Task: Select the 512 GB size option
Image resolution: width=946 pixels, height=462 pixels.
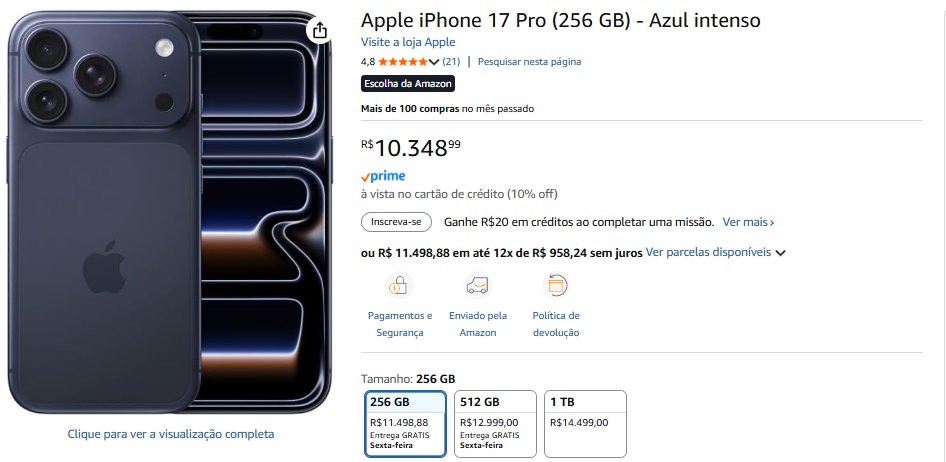Action: (495, 423)
